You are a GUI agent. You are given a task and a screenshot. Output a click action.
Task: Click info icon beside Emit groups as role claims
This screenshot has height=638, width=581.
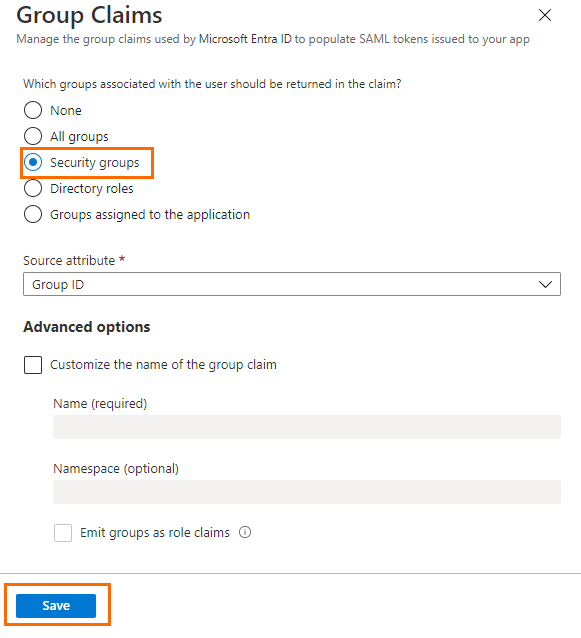pyautogui.click(x=245, y=532)
